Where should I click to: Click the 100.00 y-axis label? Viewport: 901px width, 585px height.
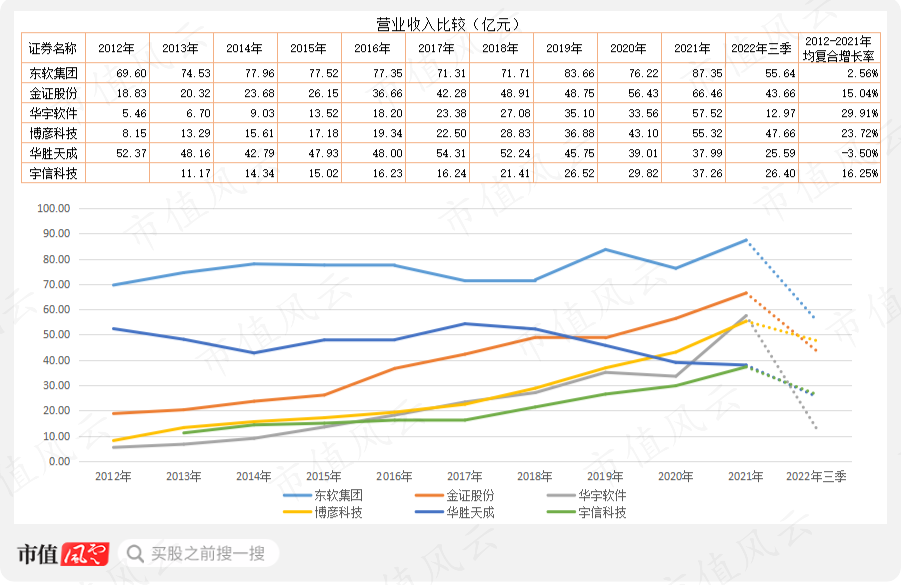[53, 209]
